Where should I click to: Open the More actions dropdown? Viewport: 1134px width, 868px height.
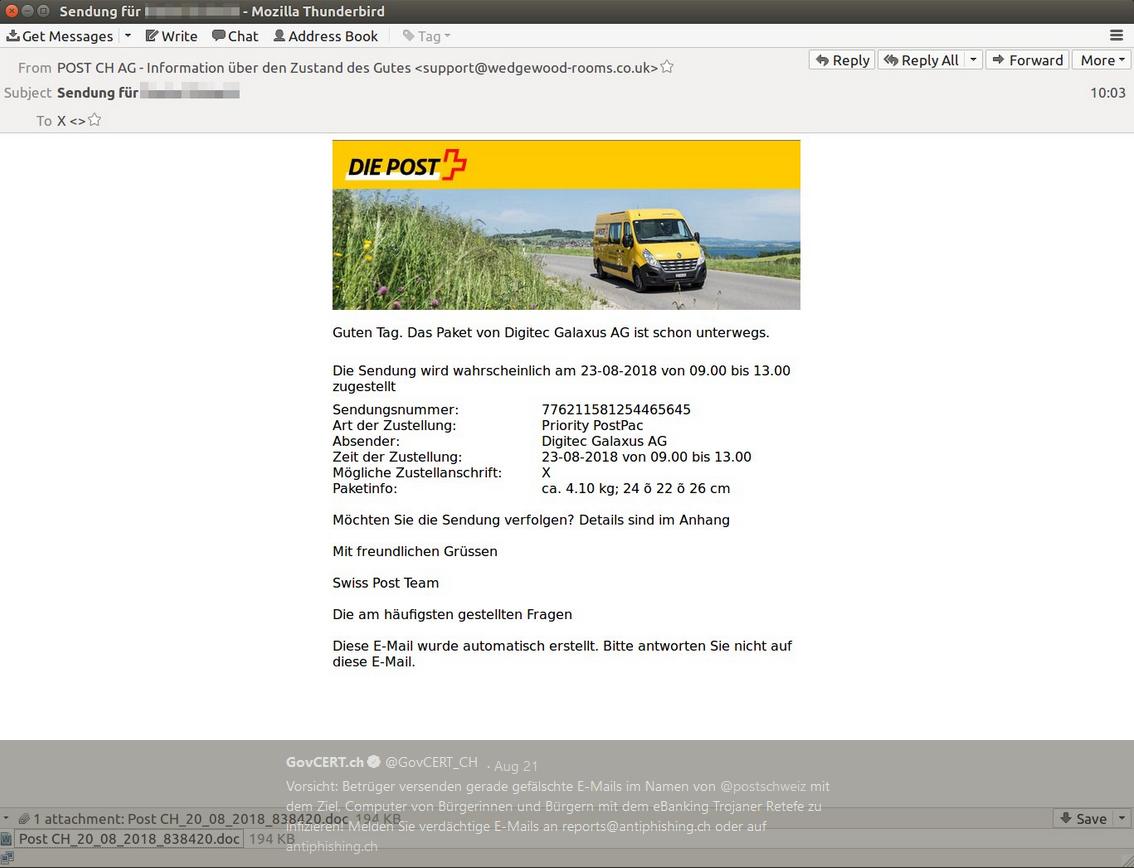tap(1101, 60)
